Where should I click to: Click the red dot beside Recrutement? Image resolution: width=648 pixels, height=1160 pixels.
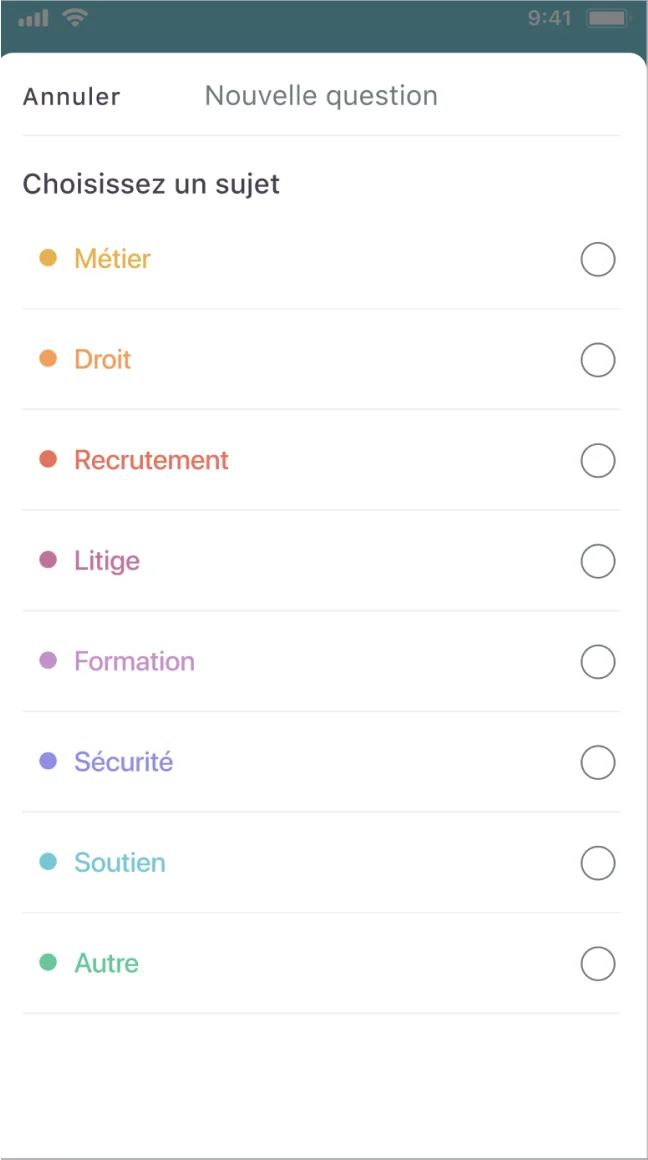point(50,460)
